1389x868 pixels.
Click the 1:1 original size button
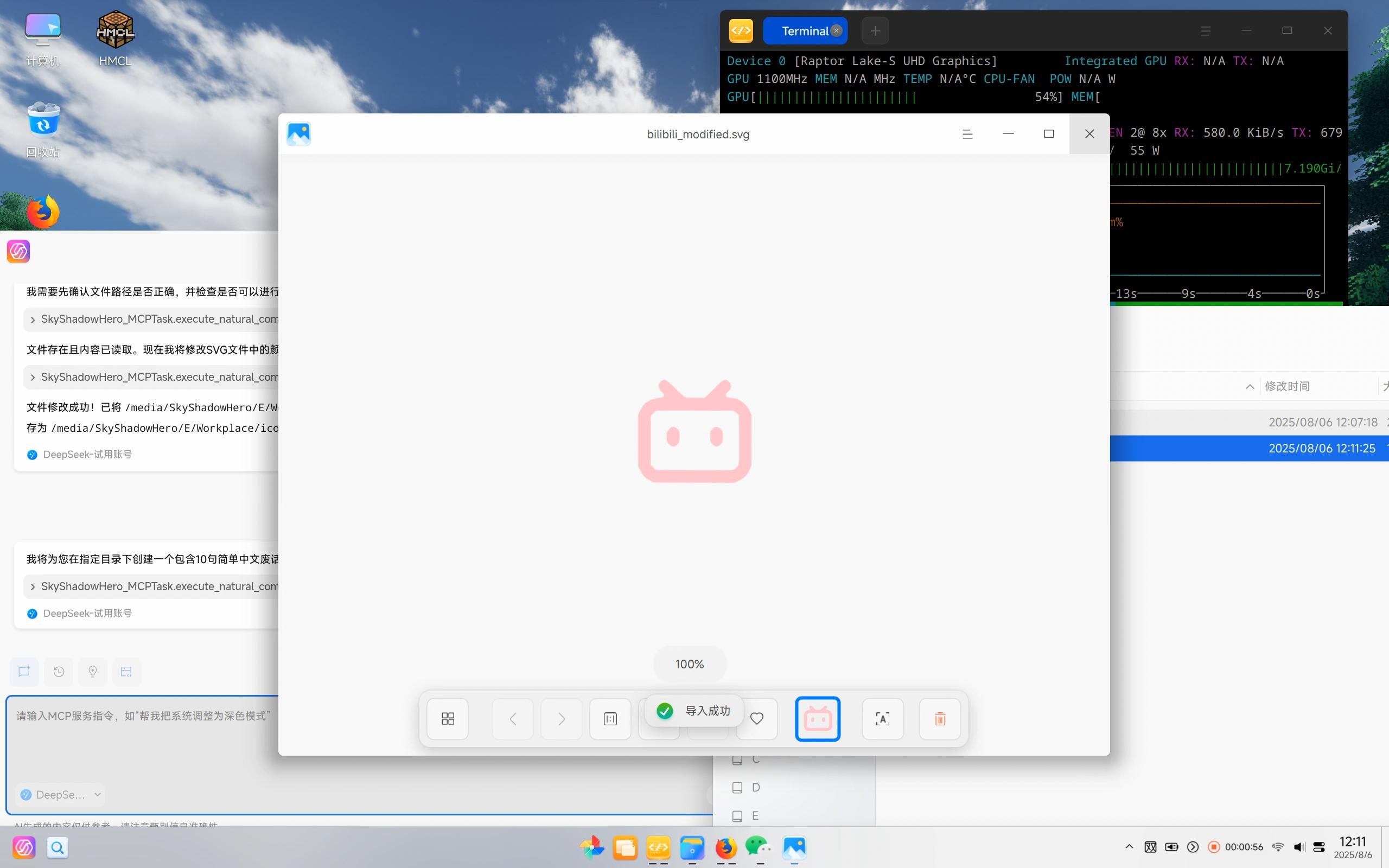(610, 719)
